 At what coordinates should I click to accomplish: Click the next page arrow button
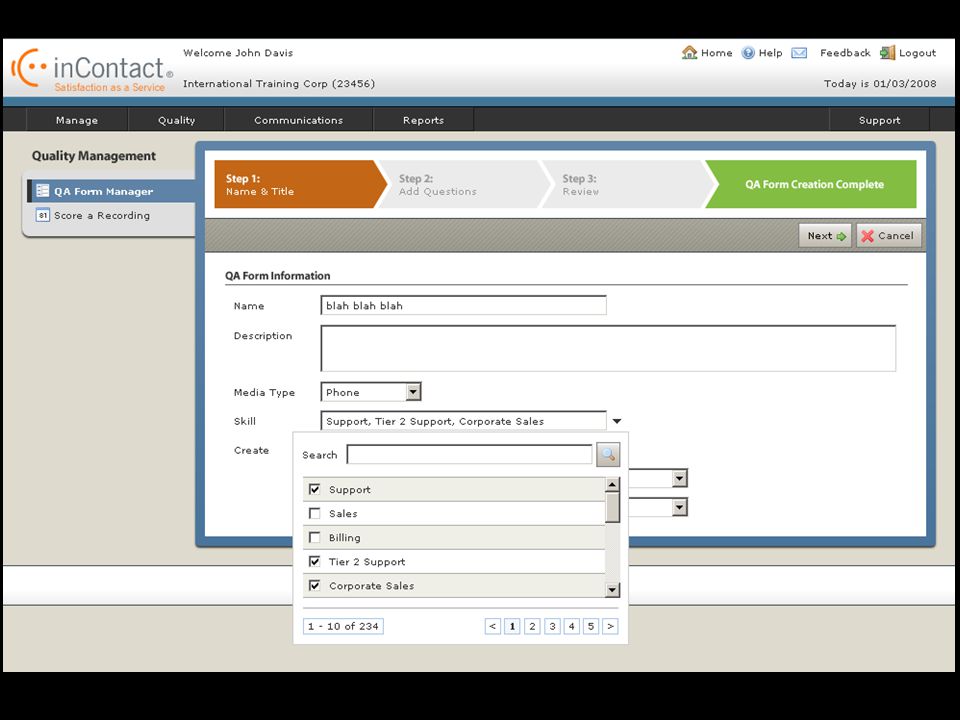coord(610,626)
